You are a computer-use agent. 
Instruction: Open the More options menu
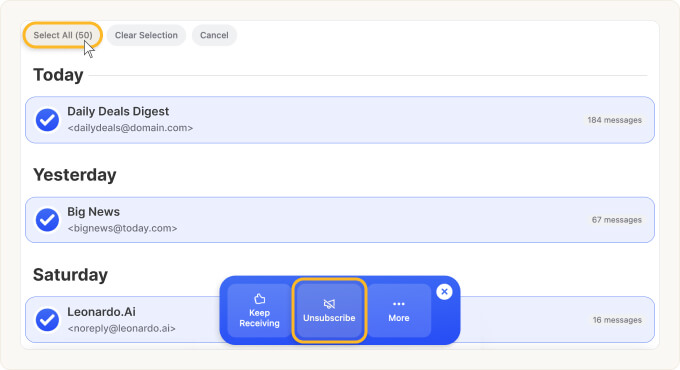(x=399, y=311)
